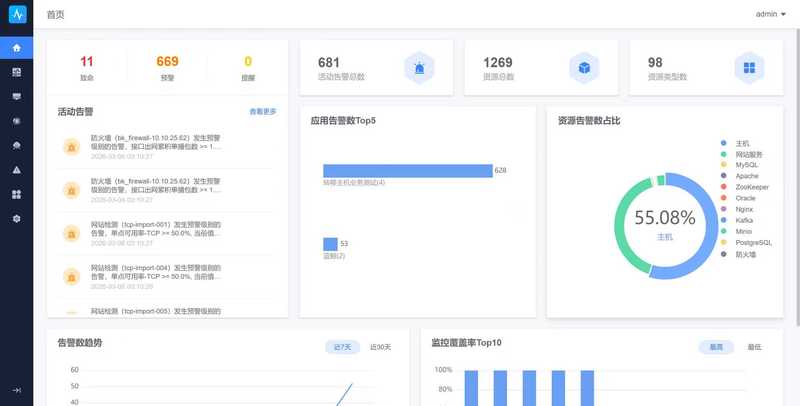Screen dimensions: 800x406
Task: Click the orange icon beside the tcp-import-001 alert
Action: (71, 233)
